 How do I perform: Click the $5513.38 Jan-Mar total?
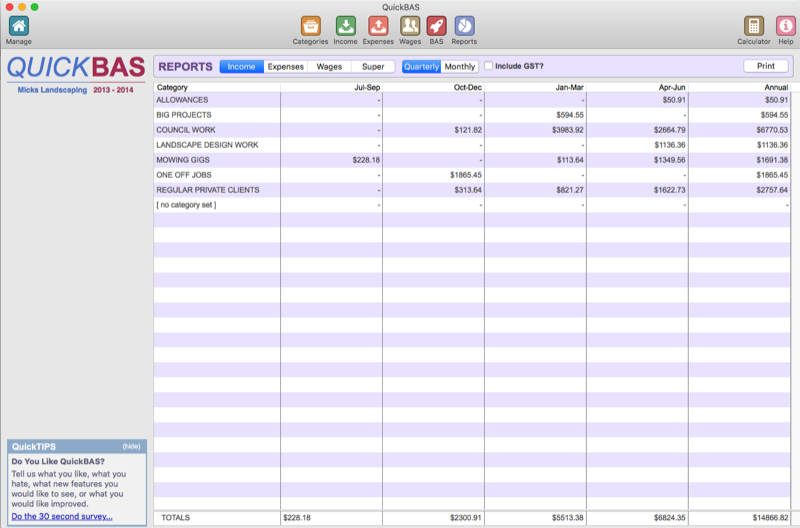(567, 517)
